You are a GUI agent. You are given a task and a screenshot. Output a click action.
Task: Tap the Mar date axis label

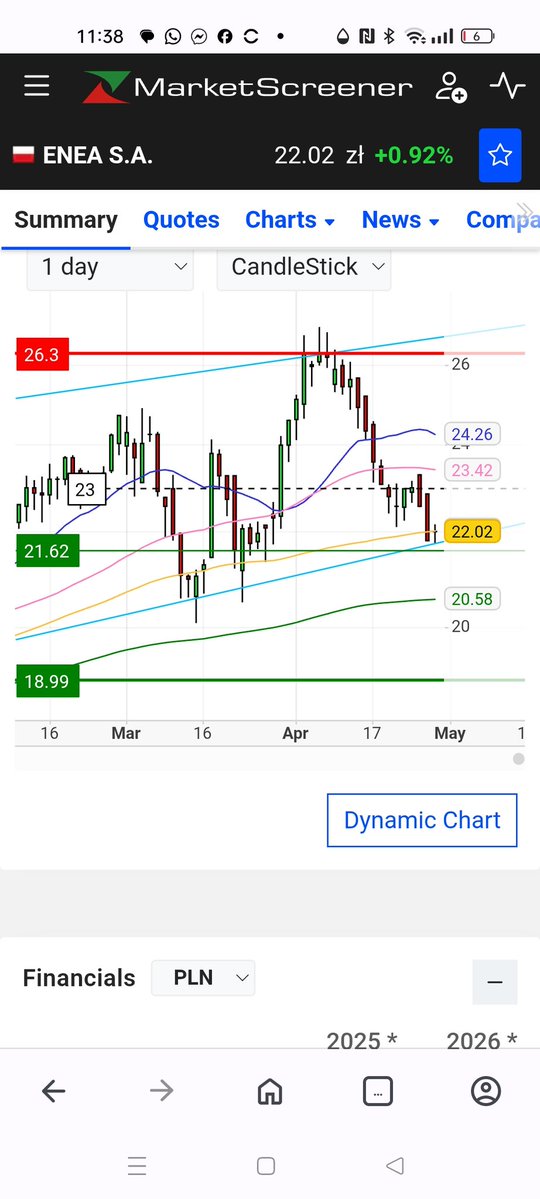click(125, 733)
